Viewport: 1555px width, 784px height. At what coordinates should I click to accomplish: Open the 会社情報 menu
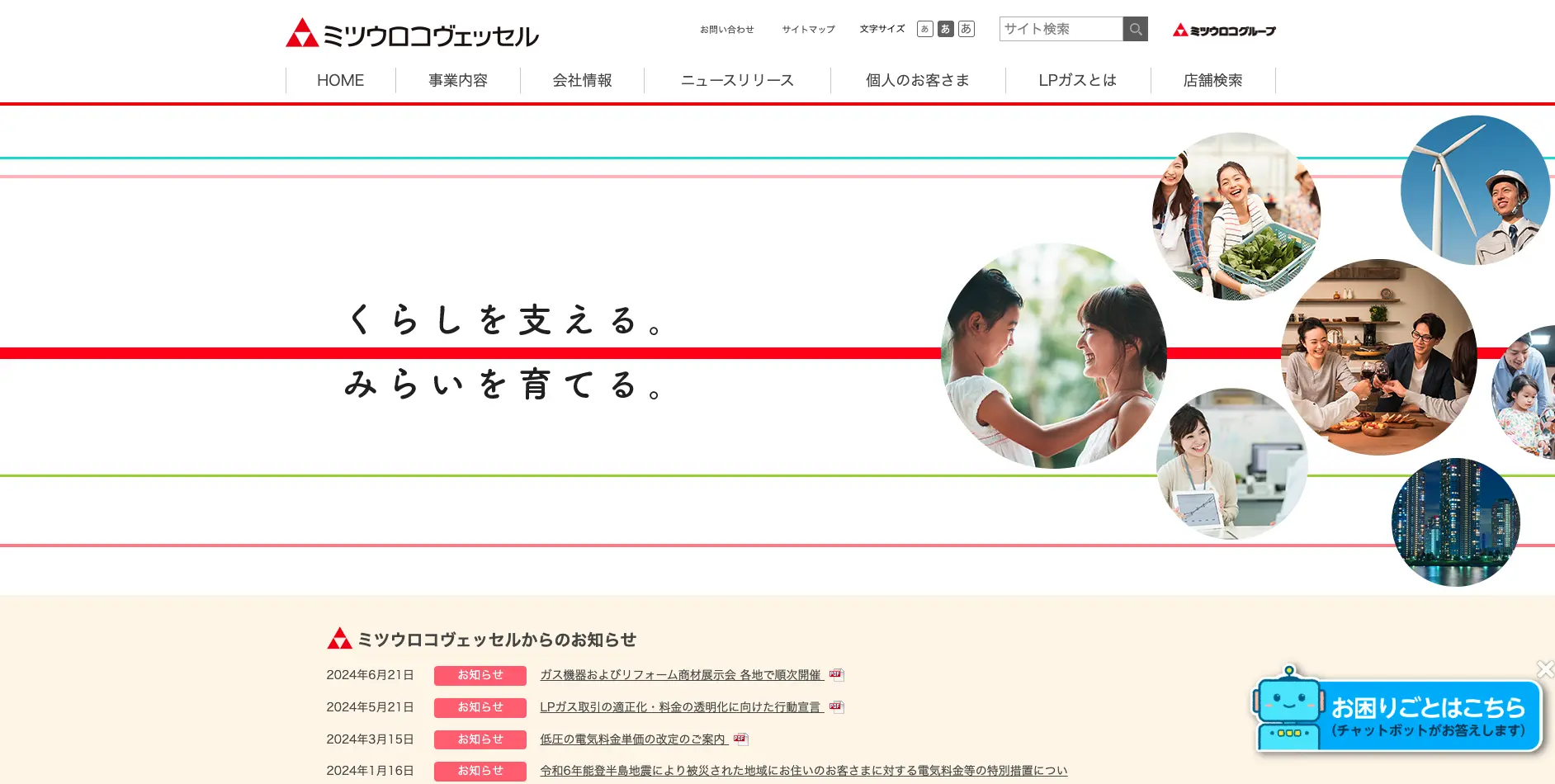(582, 80)
